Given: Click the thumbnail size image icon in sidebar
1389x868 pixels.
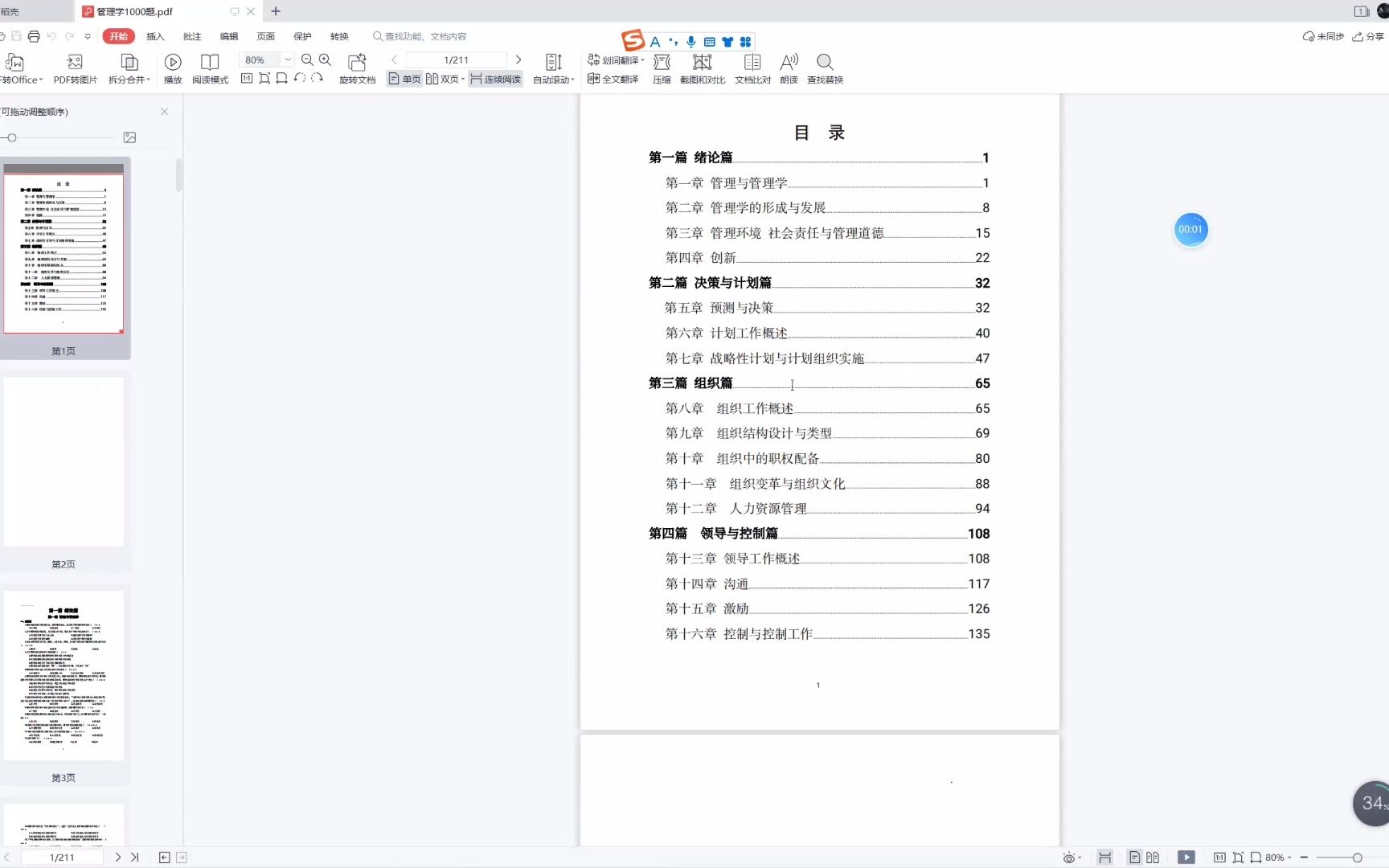Looking at the screenshot, I should [x=129, y=137].
